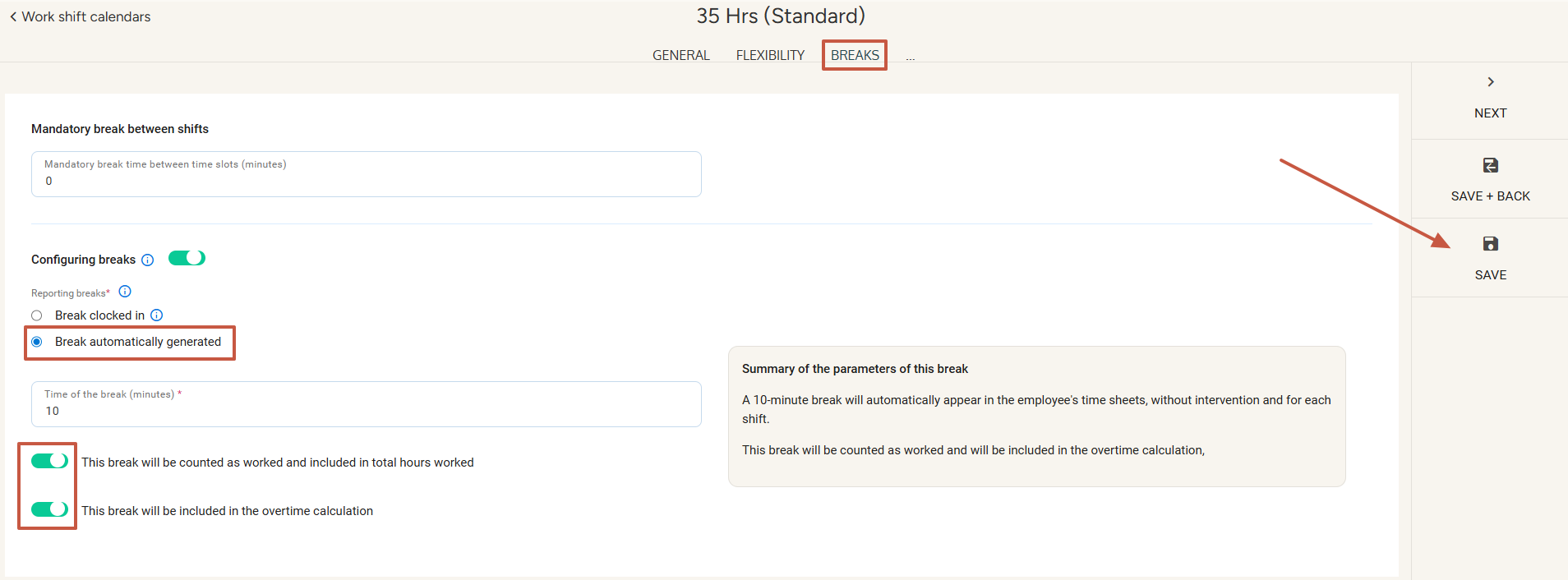Select Break automatically generated radio button
Screen dimensions: 1568x580
coord(37,342)
